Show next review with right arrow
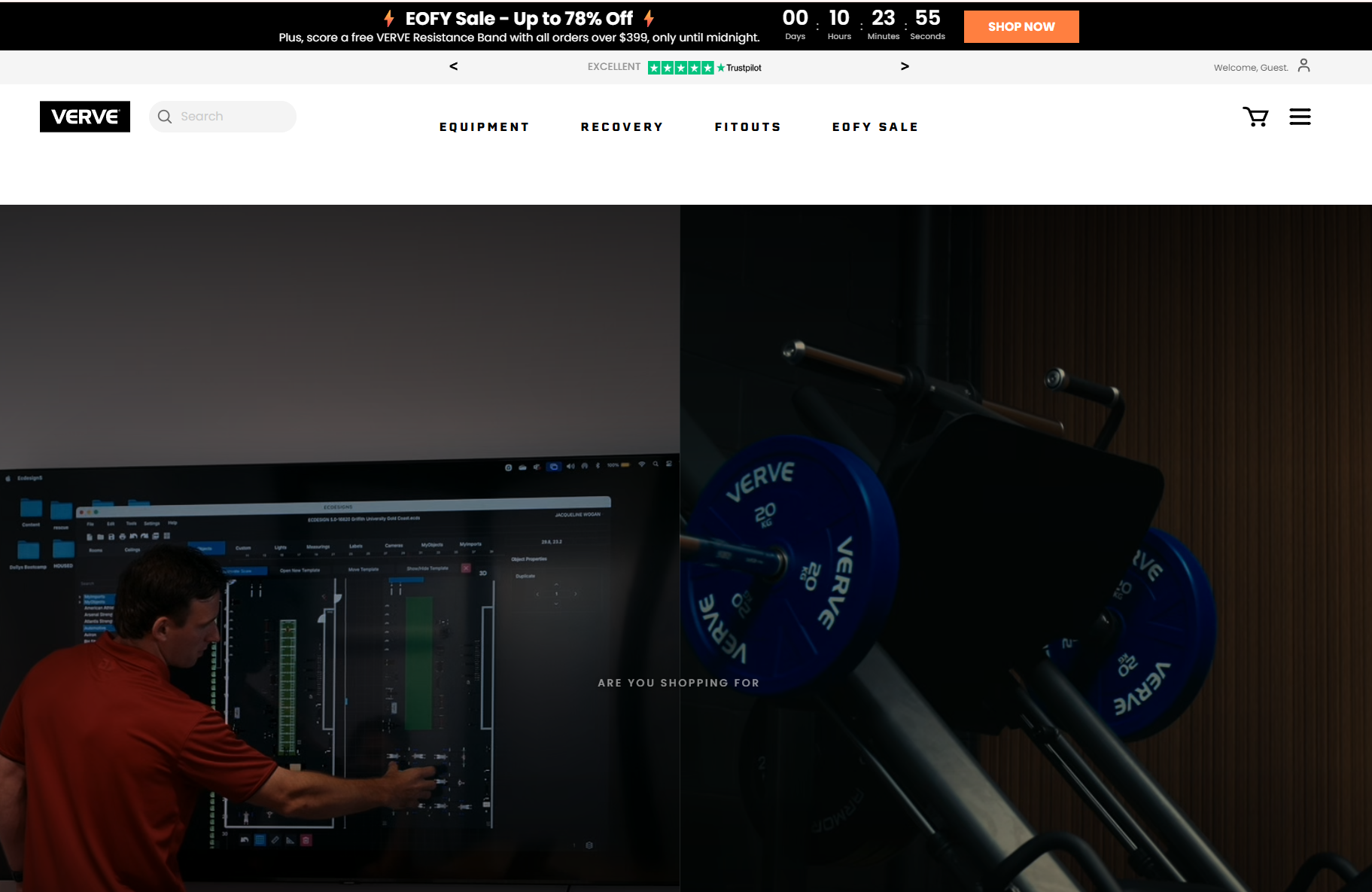This screenshot has height=892, width=1372. [x=905, y=66]
